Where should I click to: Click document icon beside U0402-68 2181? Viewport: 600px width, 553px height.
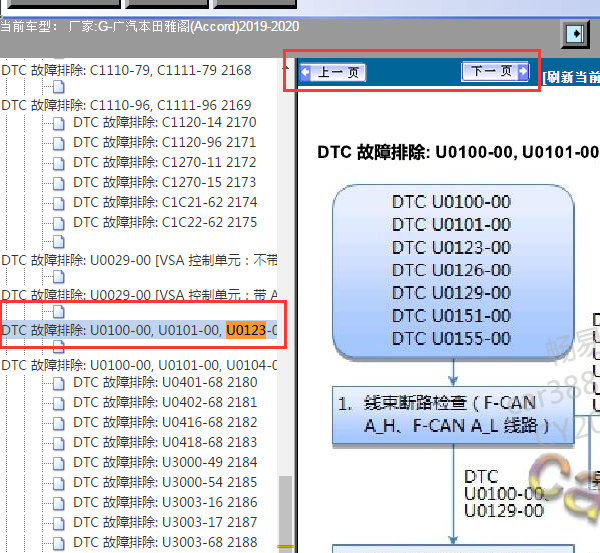click(x=59, y=403)
